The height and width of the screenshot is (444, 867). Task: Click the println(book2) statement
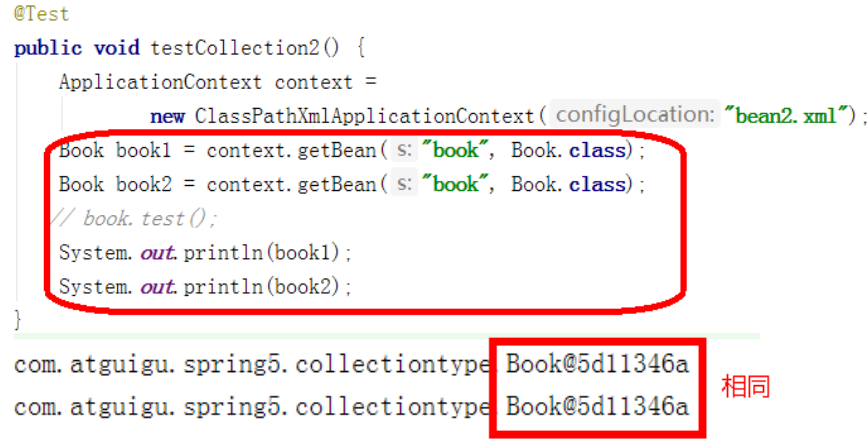pyautogui.click(x=205, y=286)
